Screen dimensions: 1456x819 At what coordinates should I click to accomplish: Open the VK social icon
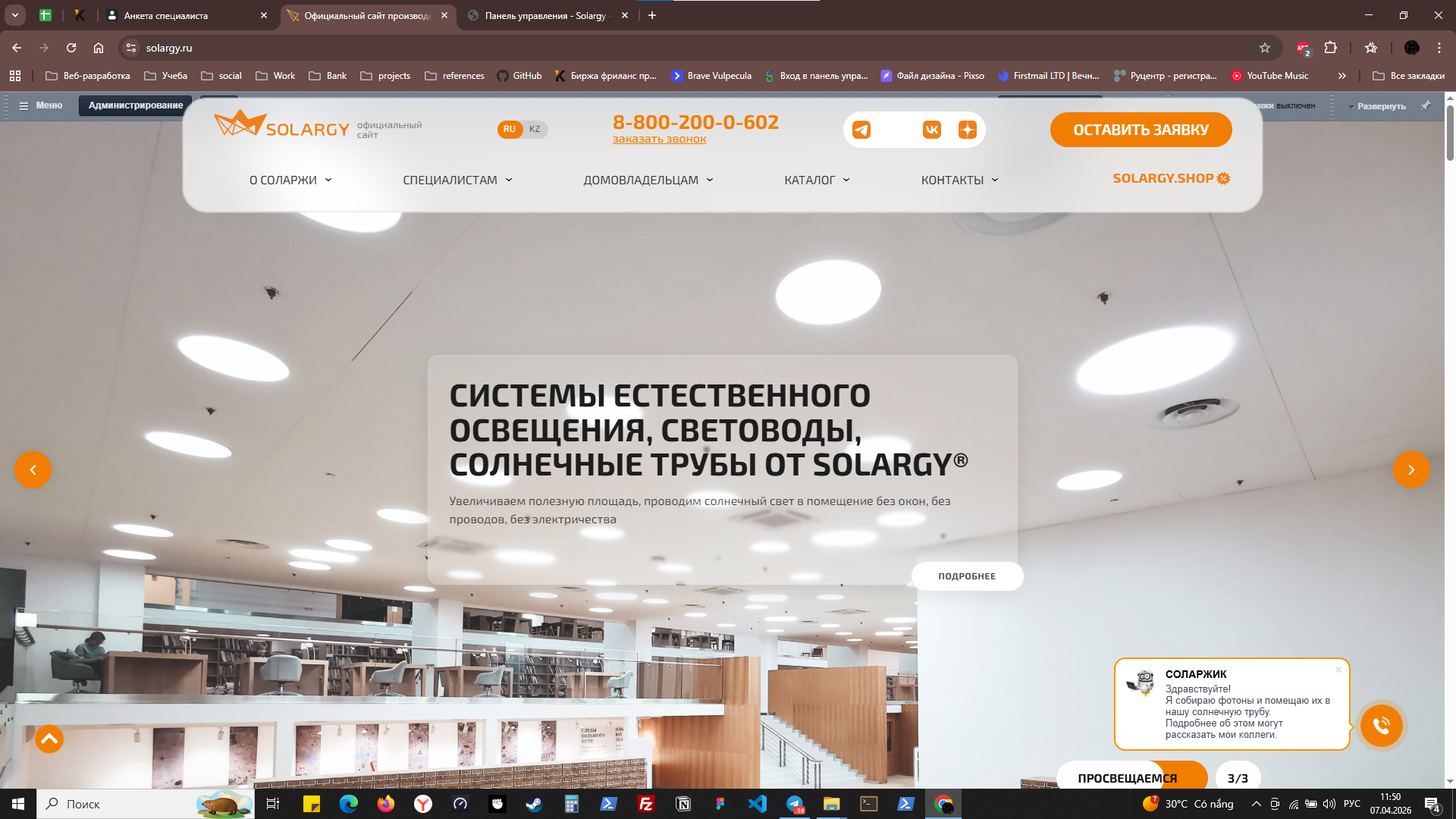(x=932, y=130)
